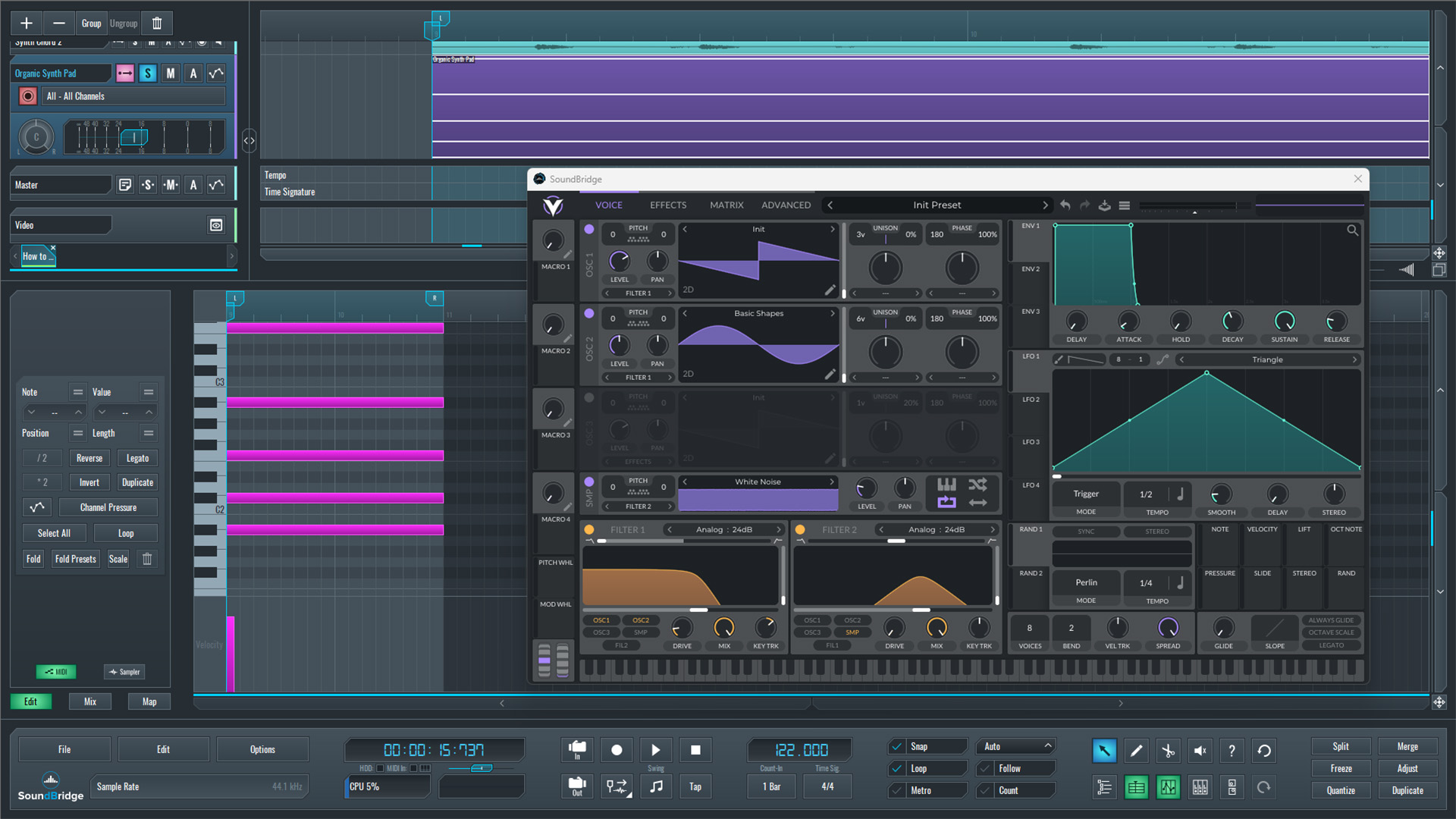1456x819 pixels.
Task: Show the video preview window icon
Action: [216, 225]
